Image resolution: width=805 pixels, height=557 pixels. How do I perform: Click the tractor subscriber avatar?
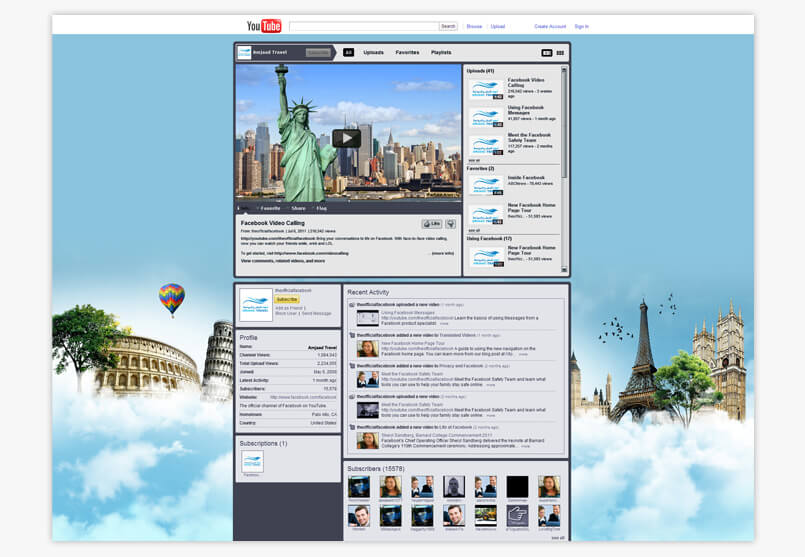[x=485, y=515]
